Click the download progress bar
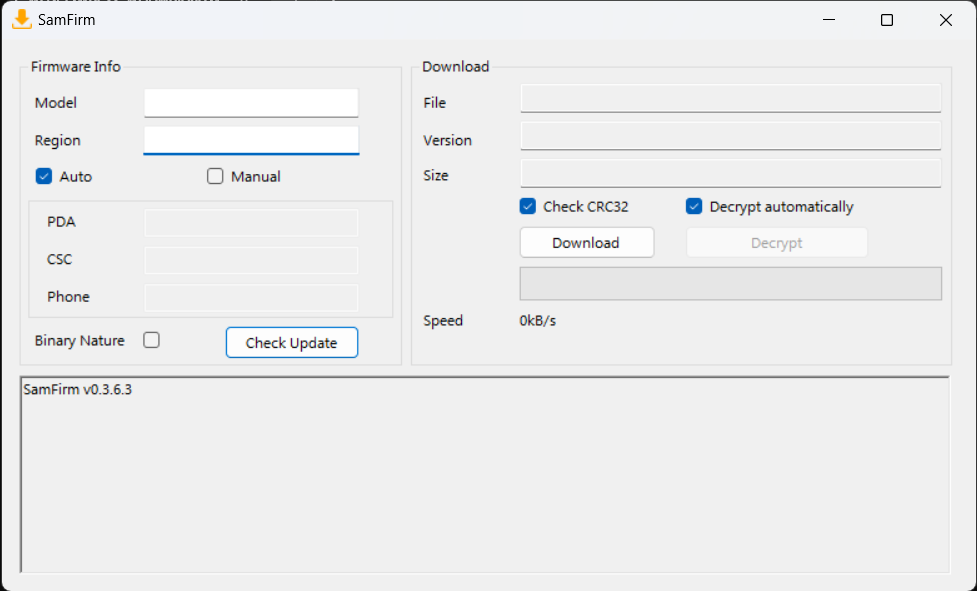 [731, 284]
